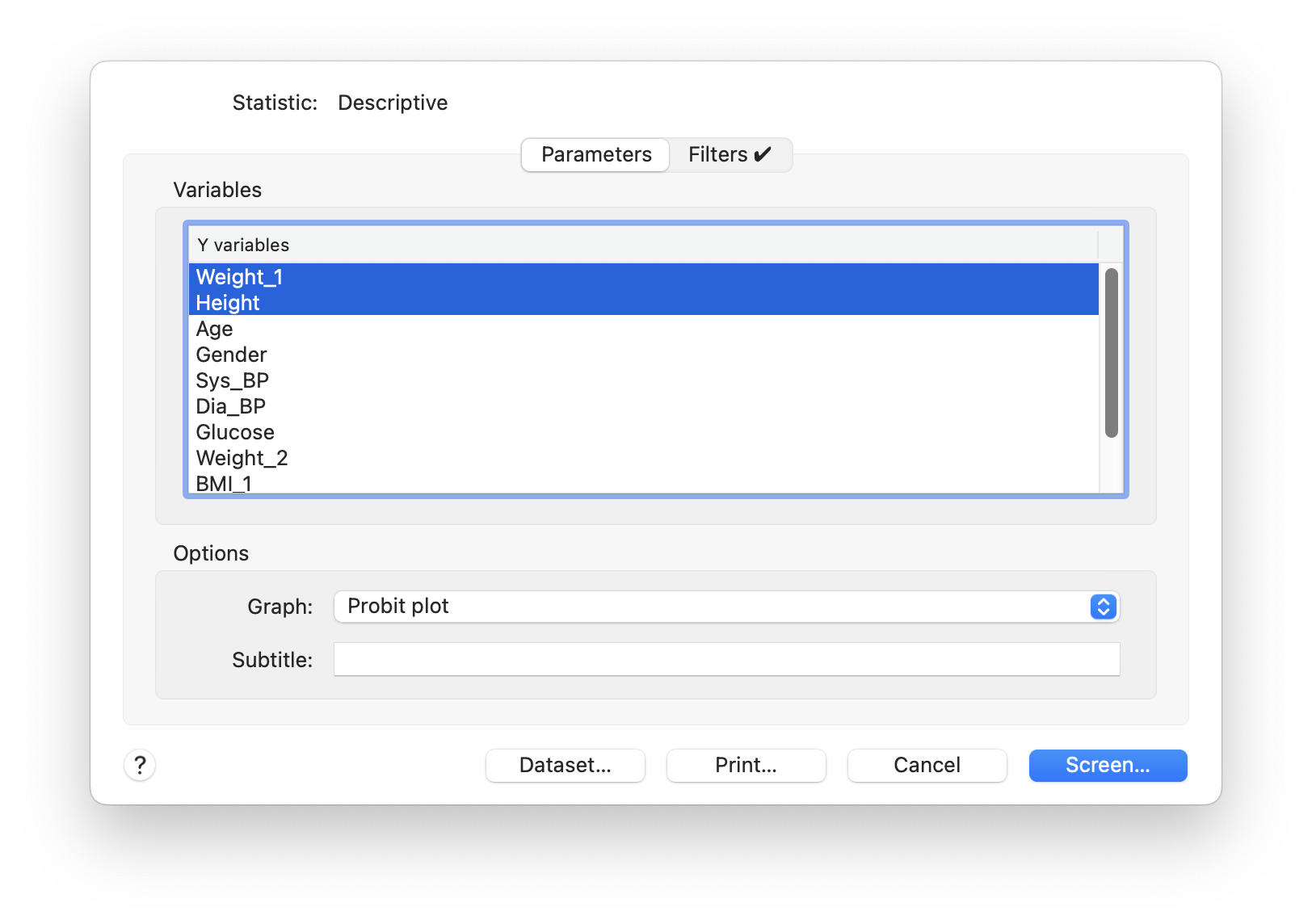This screenshot has height=924, width=1312.
Task: Click the Screen button
Action: pos(1108,765)
